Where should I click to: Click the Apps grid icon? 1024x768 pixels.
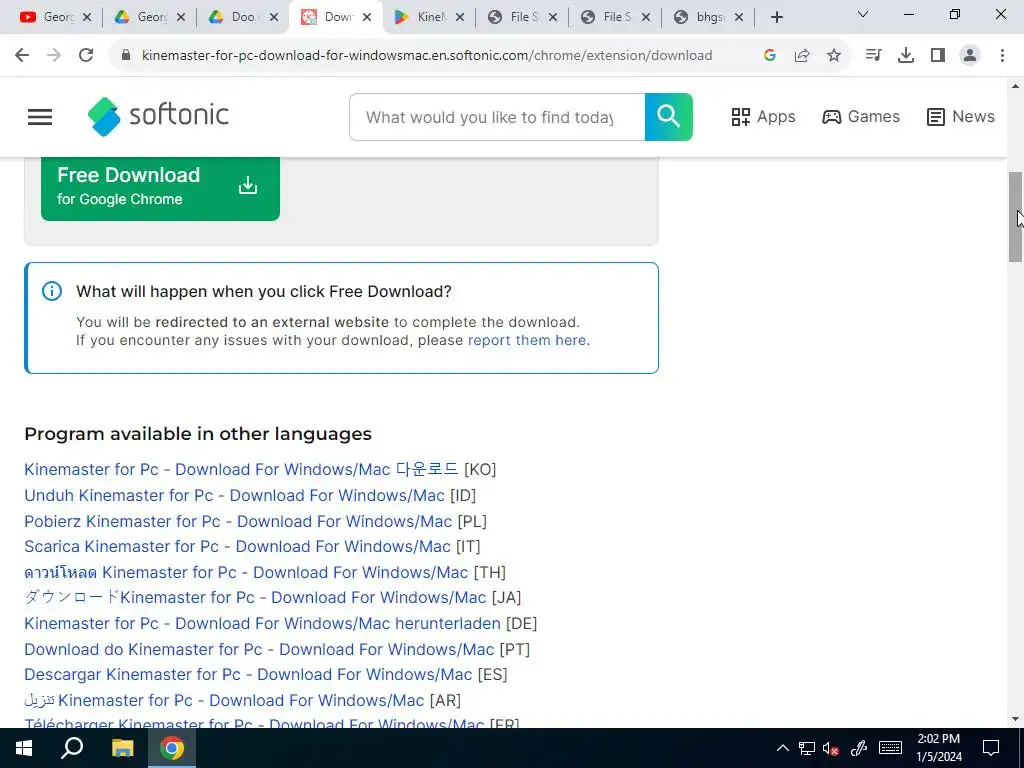pyautogui.click(x=741, y=117)
